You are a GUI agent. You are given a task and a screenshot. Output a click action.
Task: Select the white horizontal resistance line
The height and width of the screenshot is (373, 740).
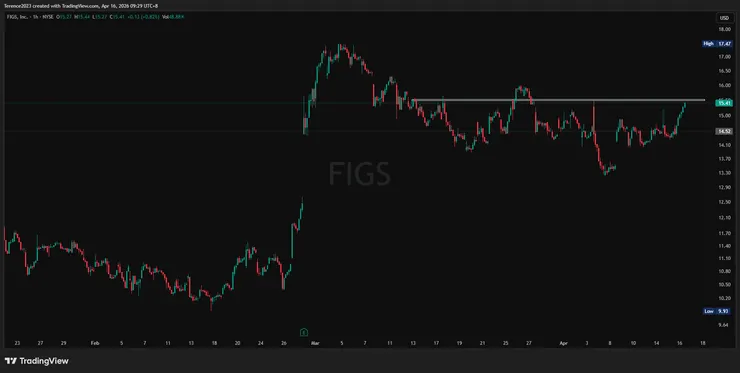[x=558, y=100]
